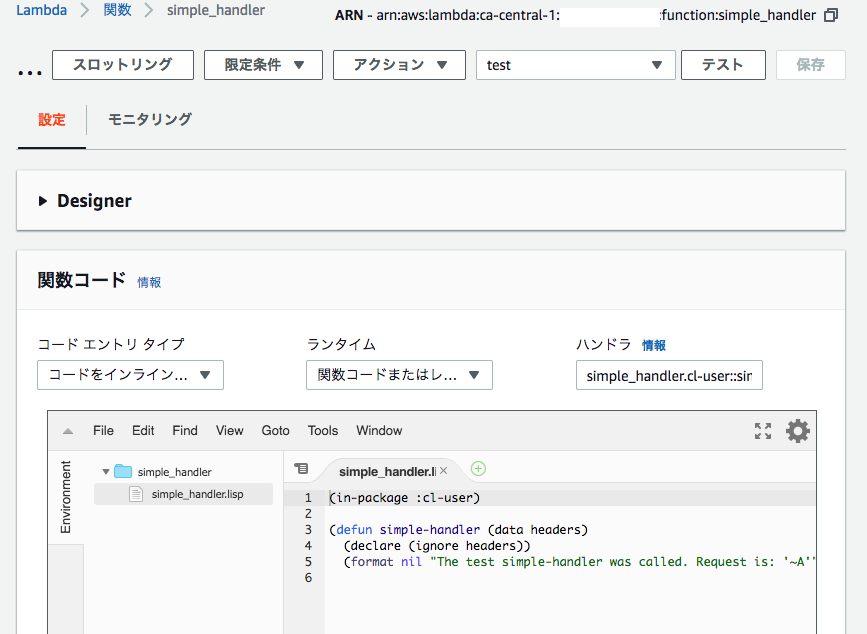Open the Window menu in editor

pyautogui.click(x=379, y=431)
